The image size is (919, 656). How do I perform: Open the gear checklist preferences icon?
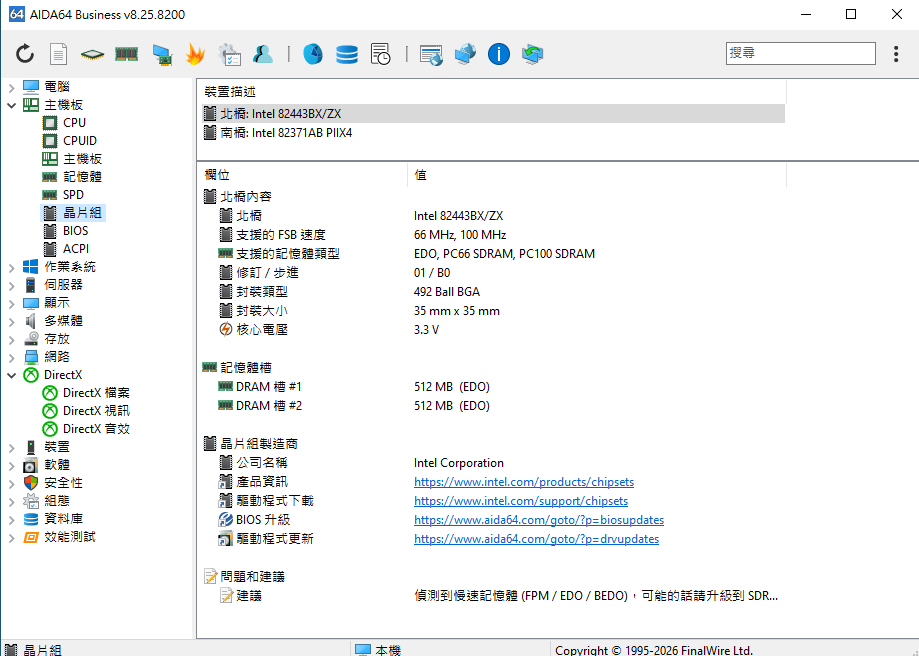[229, 54]
